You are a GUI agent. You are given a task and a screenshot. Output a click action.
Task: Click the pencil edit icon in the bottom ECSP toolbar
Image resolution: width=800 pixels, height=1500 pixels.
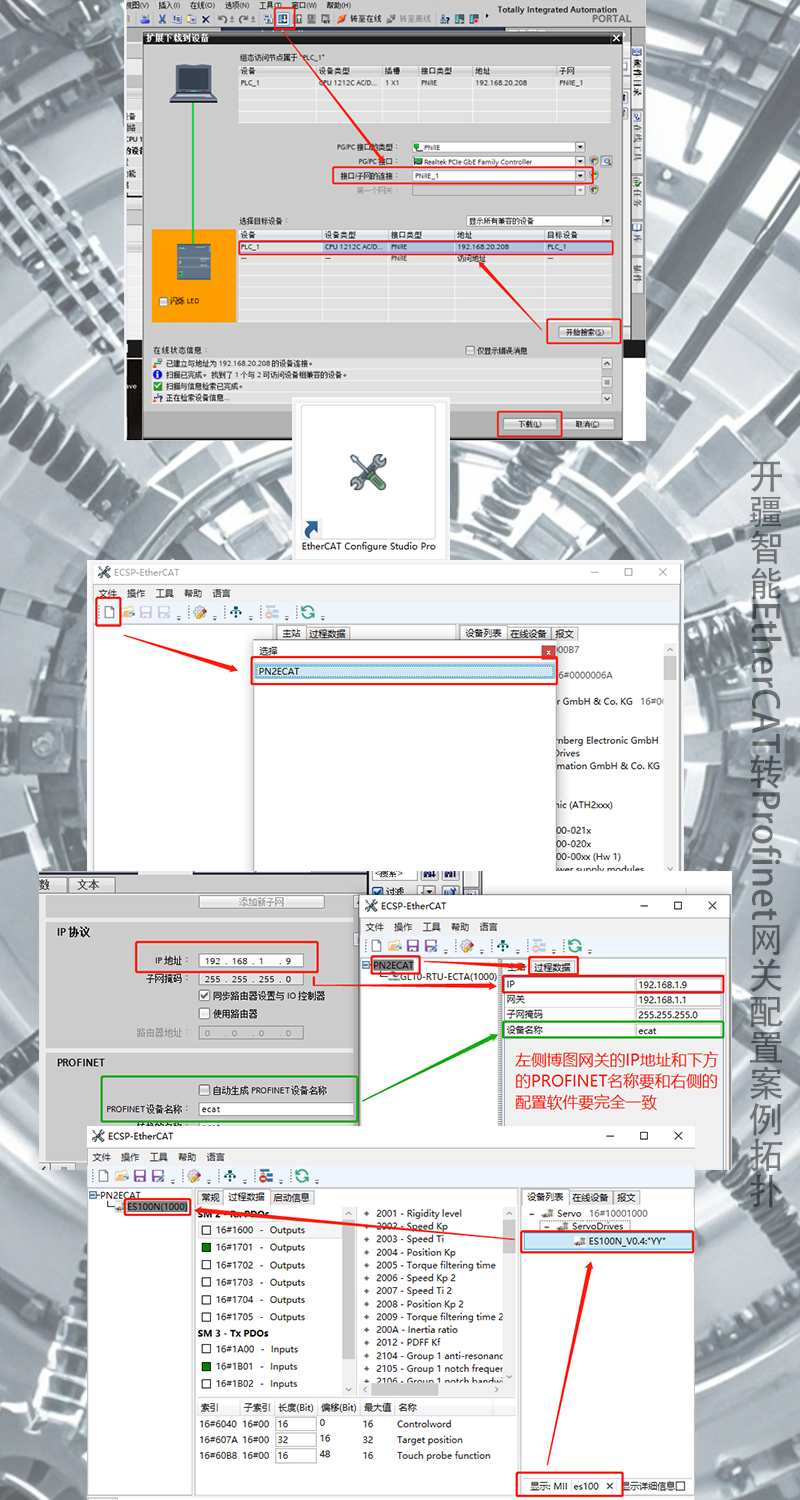[x=194, y=1176]
